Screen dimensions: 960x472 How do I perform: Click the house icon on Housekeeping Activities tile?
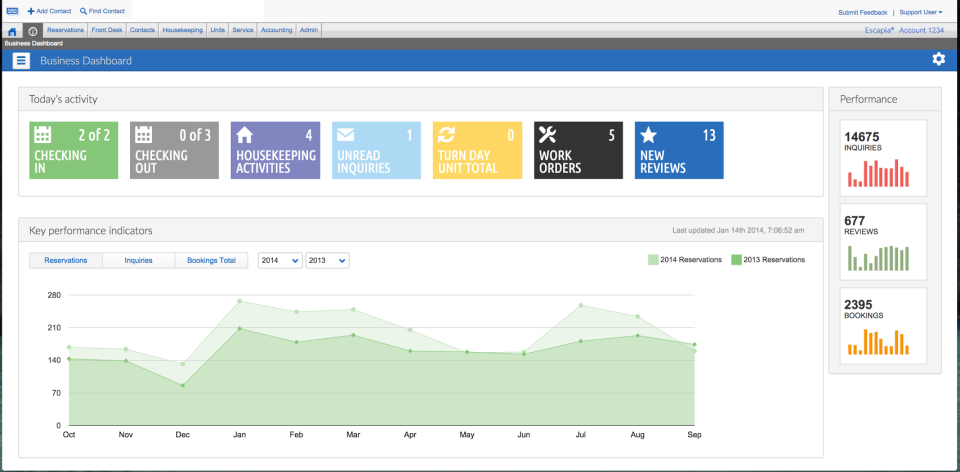tap(244, 134)
